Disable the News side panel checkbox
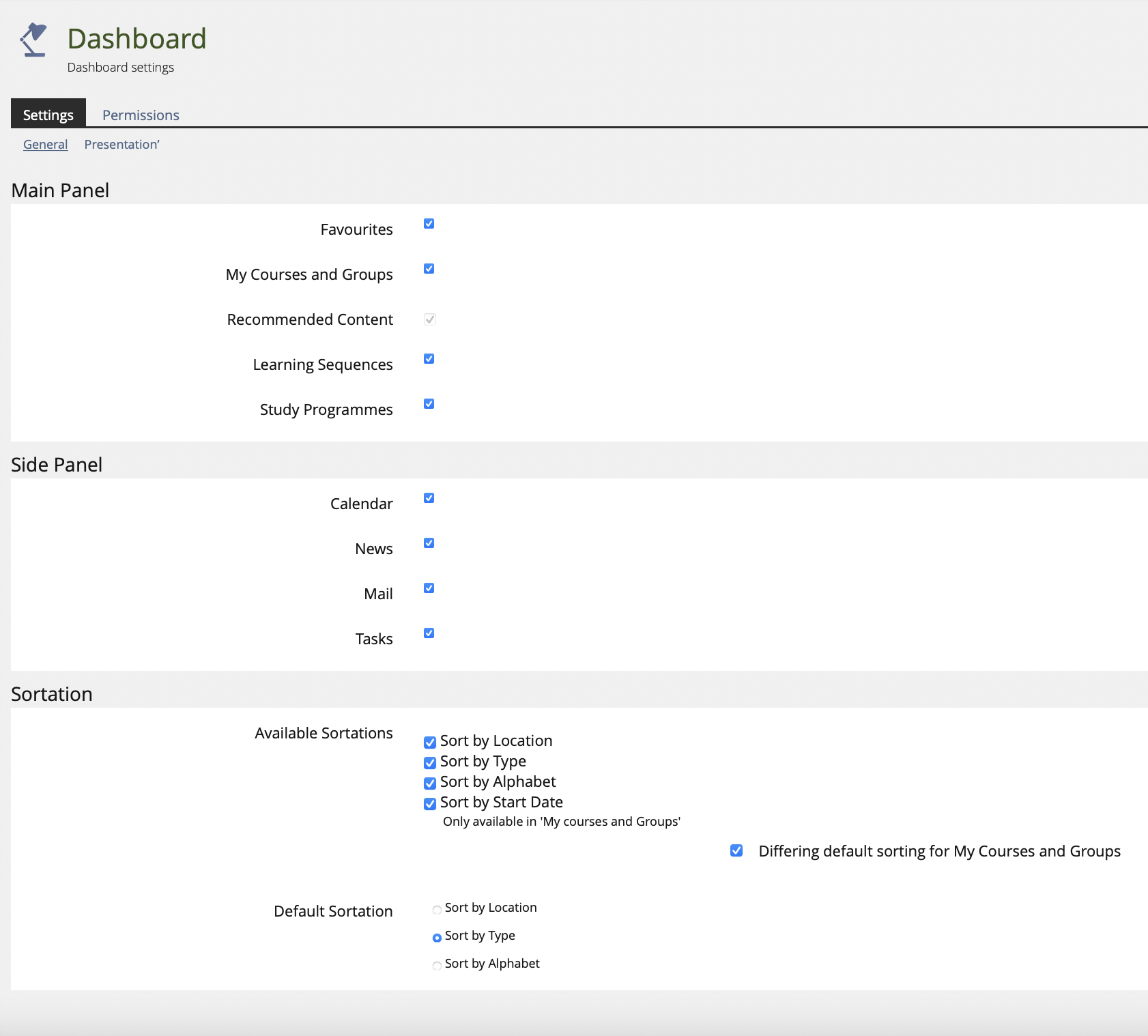 429,543
